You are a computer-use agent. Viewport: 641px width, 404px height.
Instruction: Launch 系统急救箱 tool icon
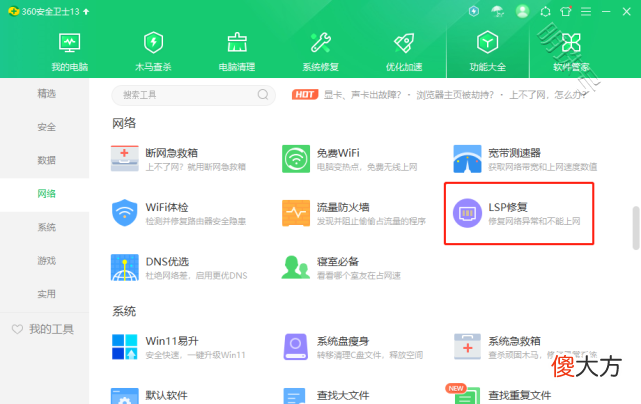click(x=467, y=347)
